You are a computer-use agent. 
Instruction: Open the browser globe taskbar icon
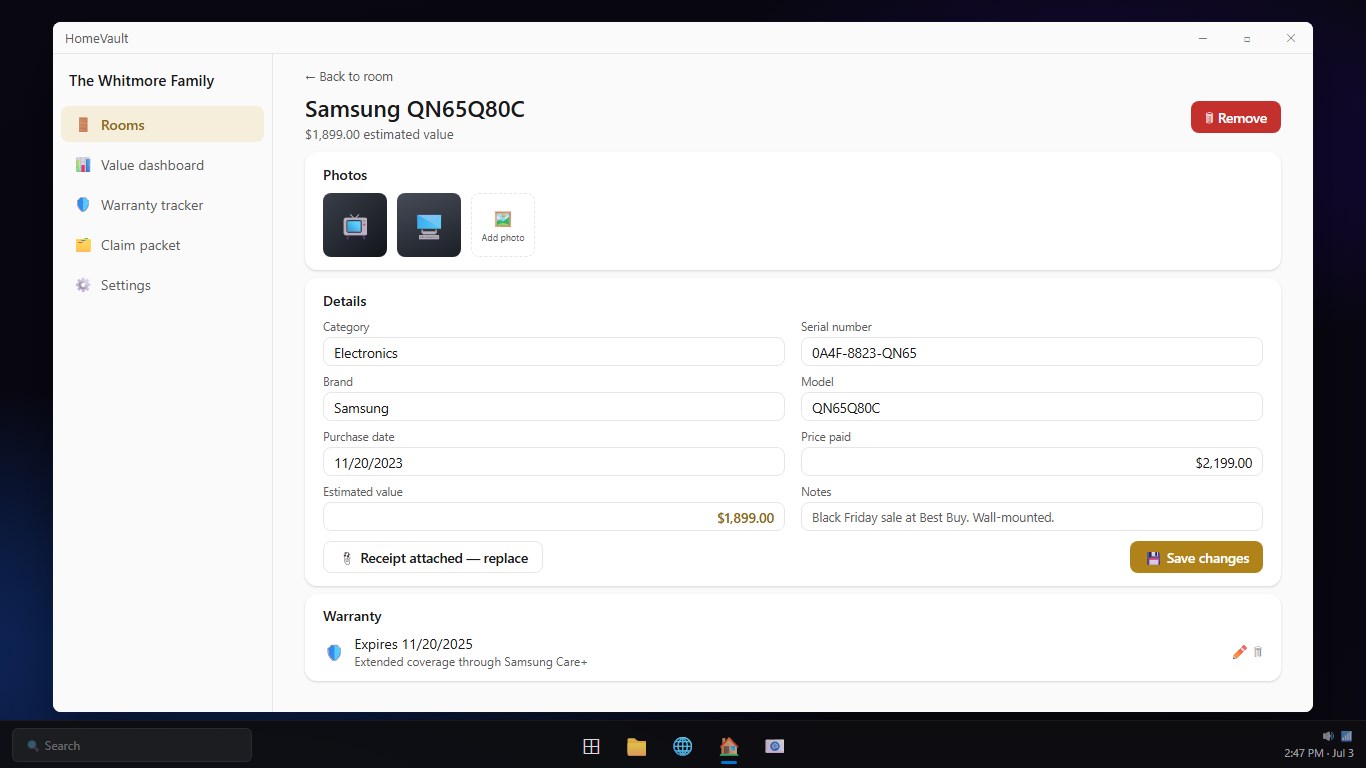tap(683, 746)
